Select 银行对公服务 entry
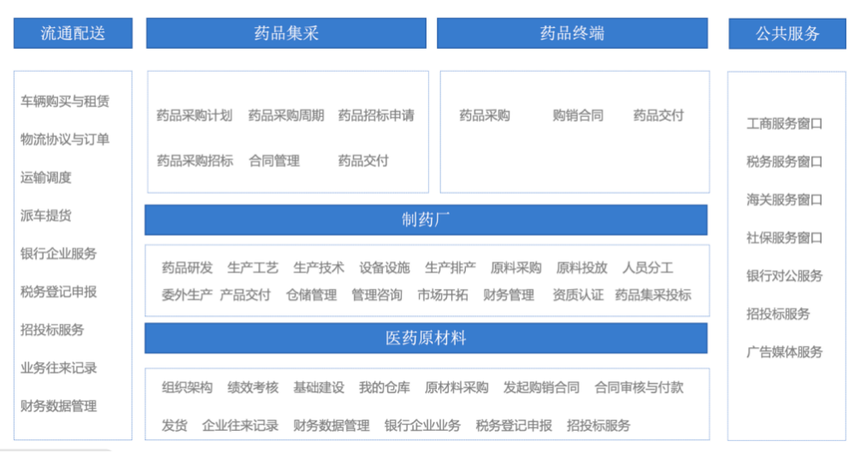This screenshot has width=860, height=453. 784,276
